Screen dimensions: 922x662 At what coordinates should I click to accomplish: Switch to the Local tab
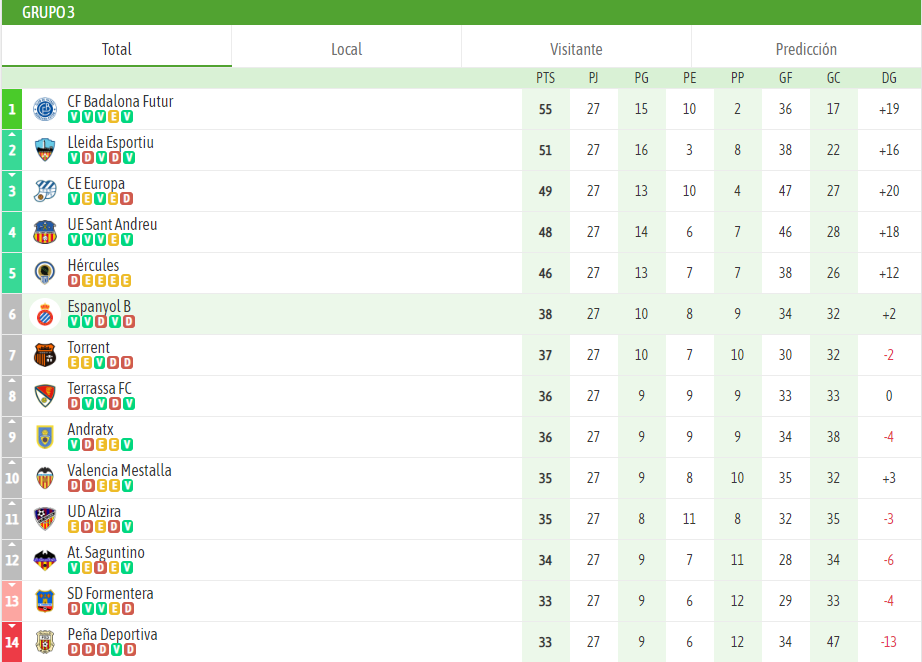click(345, 48)
